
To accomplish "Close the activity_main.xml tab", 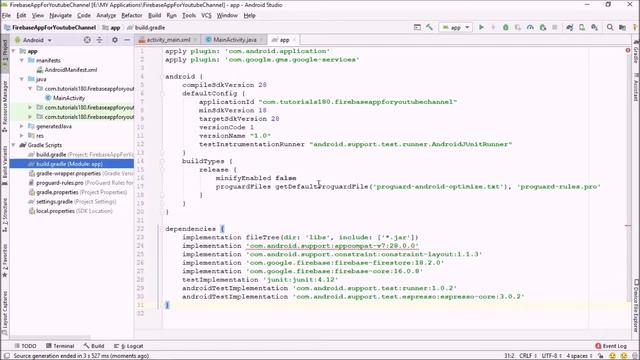I will coord(195,40).
